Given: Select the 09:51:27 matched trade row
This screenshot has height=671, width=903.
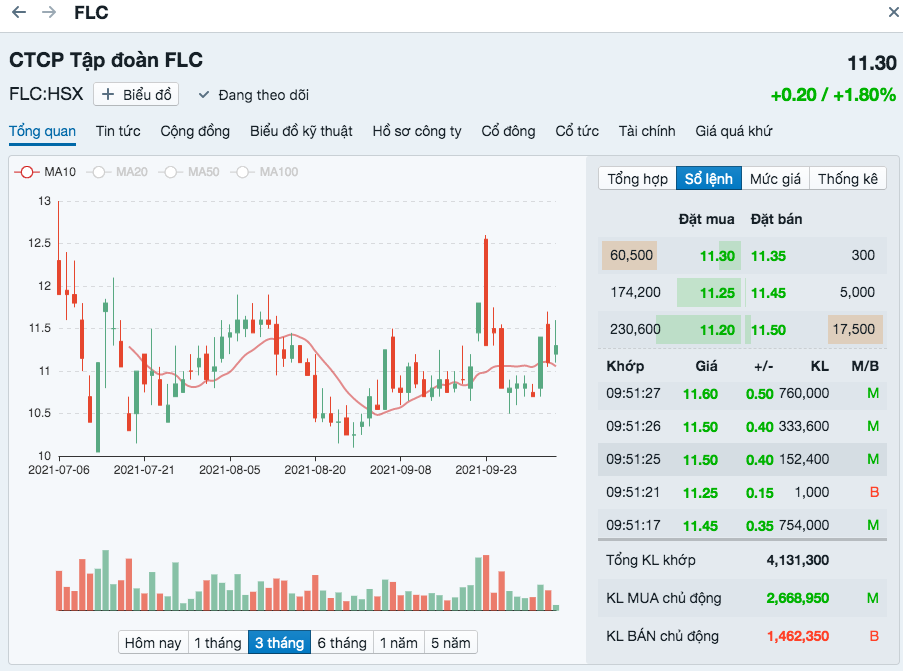Looking at the screenshot, I should [742, 393].
